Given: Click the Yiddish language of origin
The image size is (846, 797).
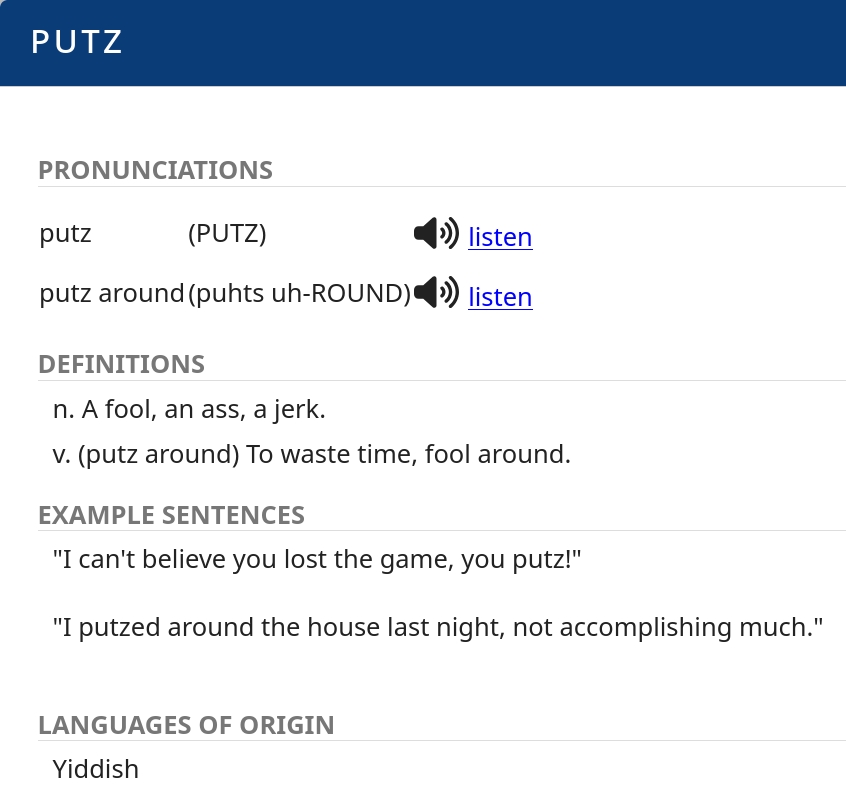Looking at the screenshot, I should 96,769.
